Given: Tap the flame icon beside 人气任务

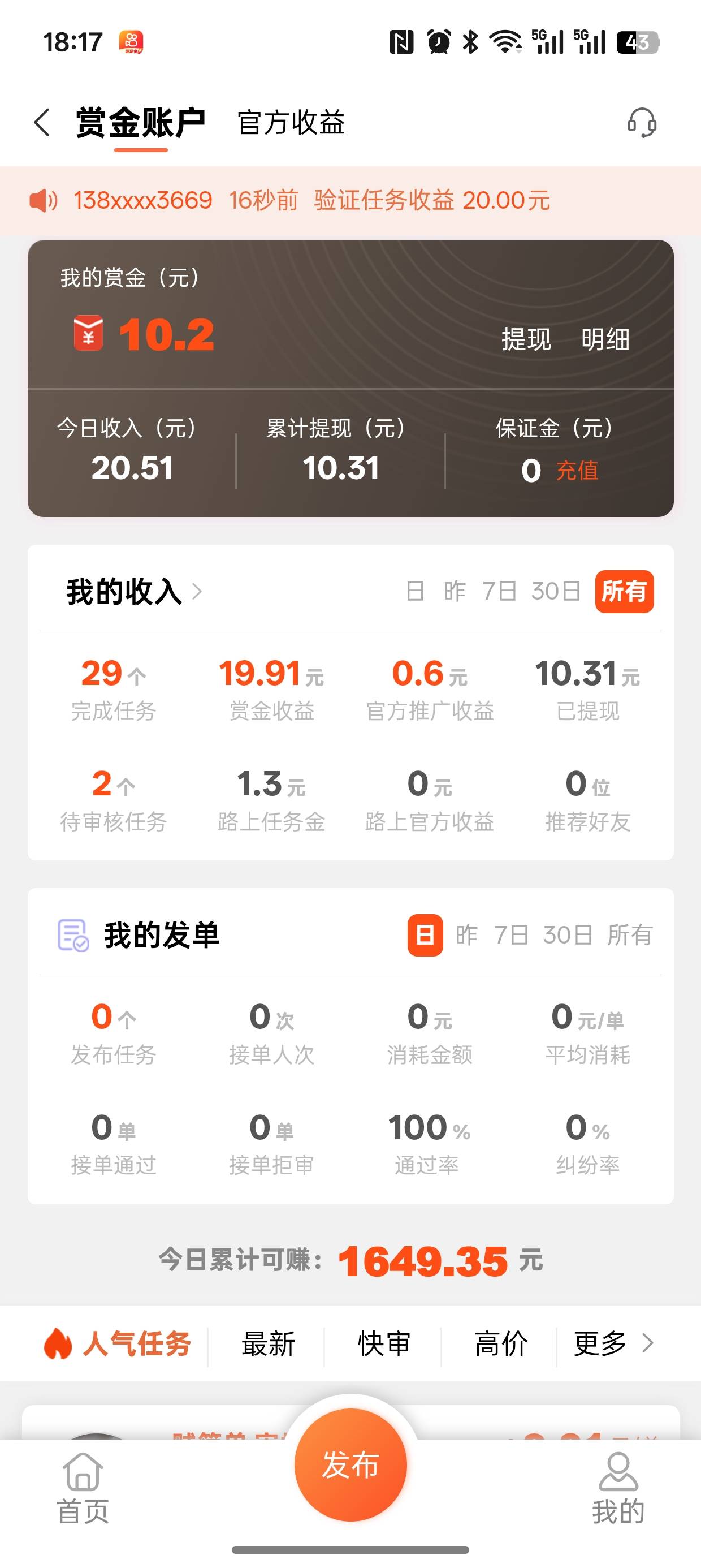Looking at the screenshot, I should coord(58,1343).
